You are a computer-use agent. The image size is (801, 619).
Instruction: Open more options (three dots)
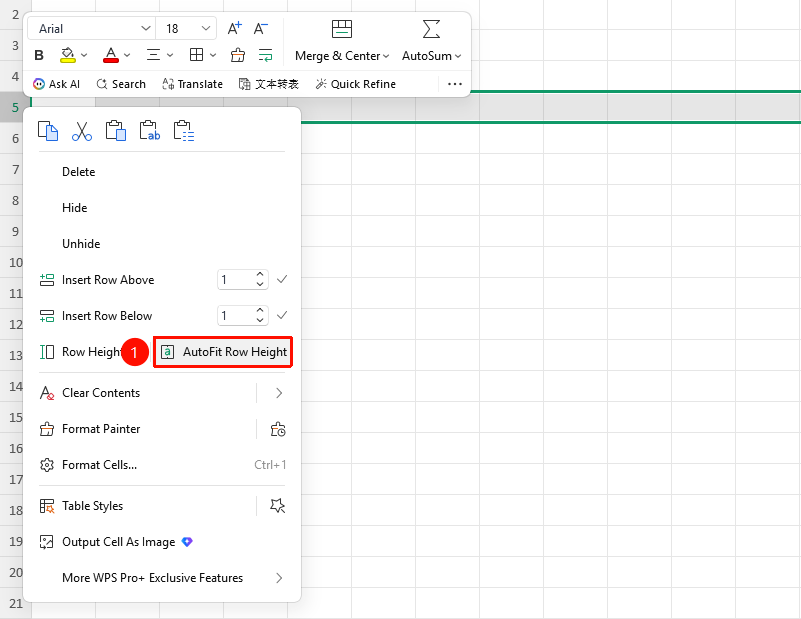455,84
